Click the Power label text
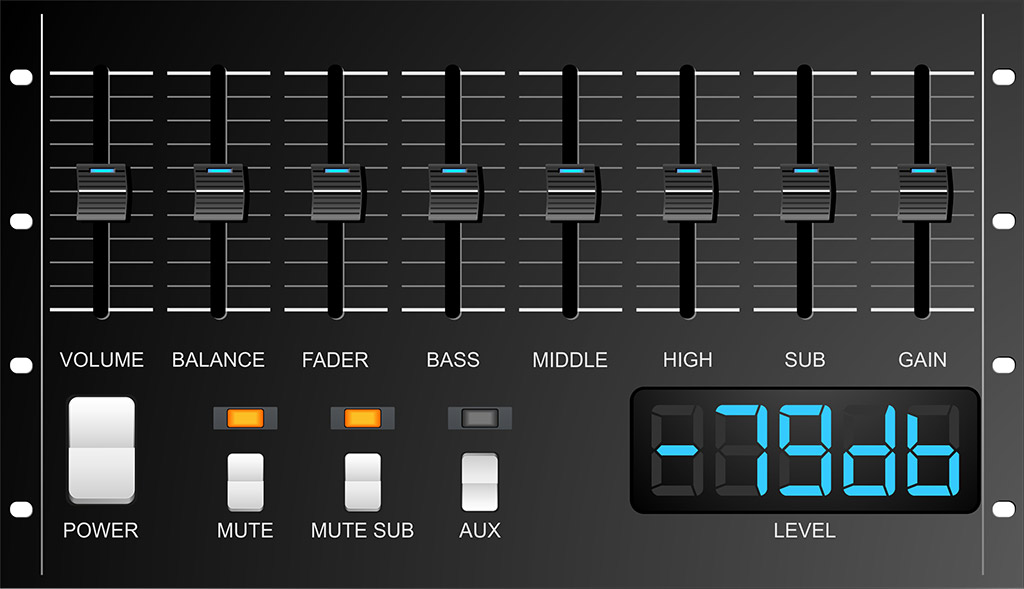 [x=101, y=531]
